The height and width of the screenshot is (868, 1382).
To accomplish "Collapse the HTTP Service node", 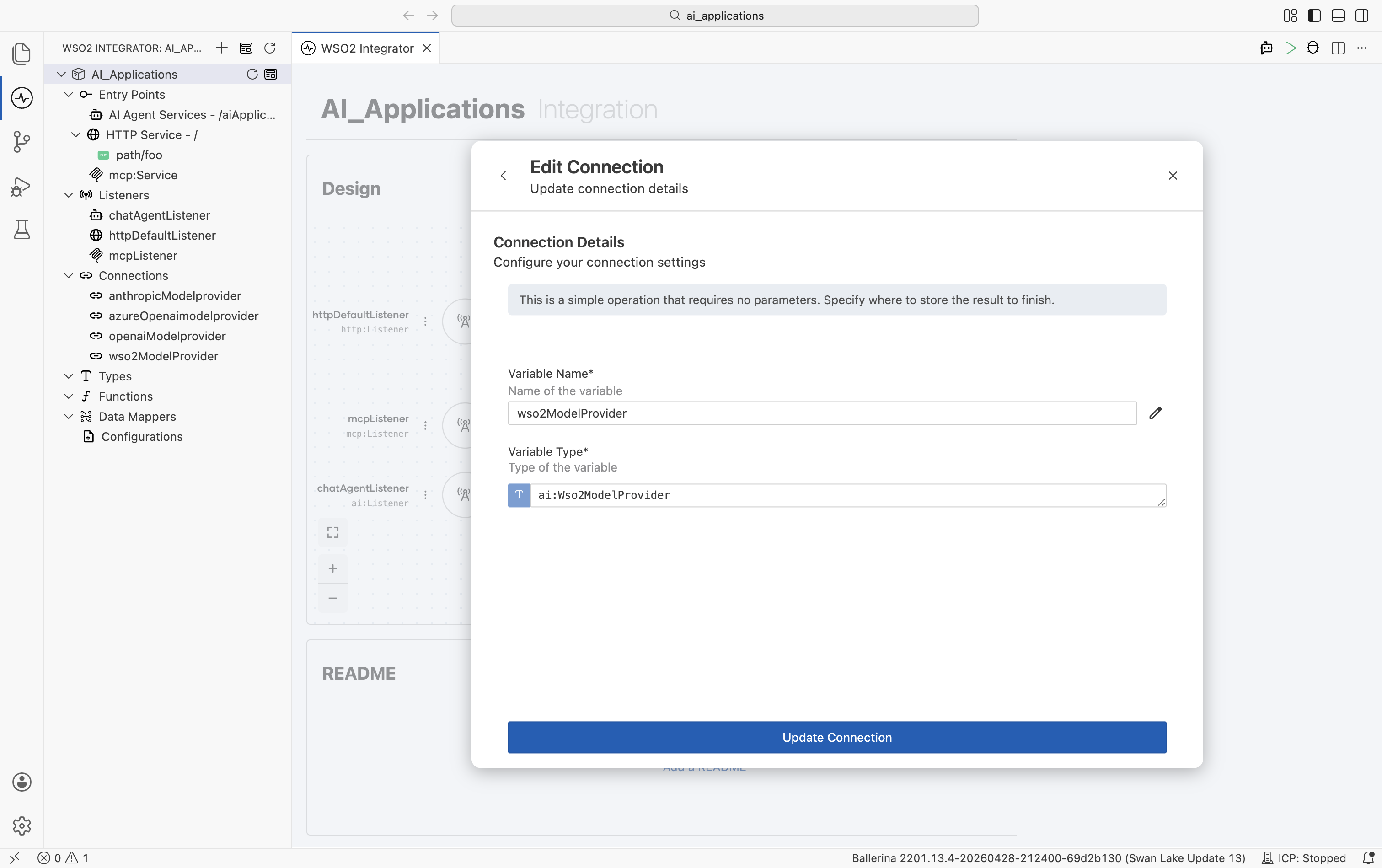I will click(x=76, y=134).
